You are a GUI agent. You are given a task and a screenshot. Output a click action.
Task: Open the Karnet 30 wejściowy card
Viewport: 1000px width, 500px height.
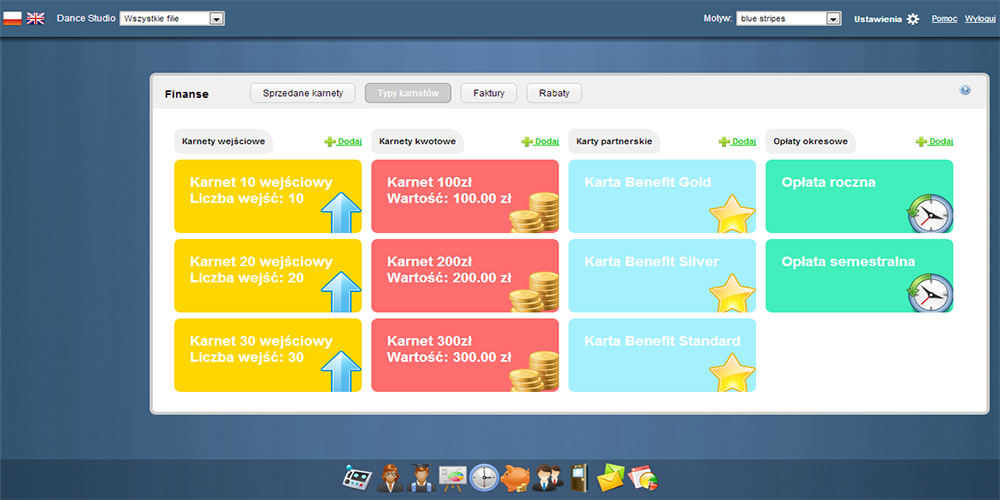(268, 355)
